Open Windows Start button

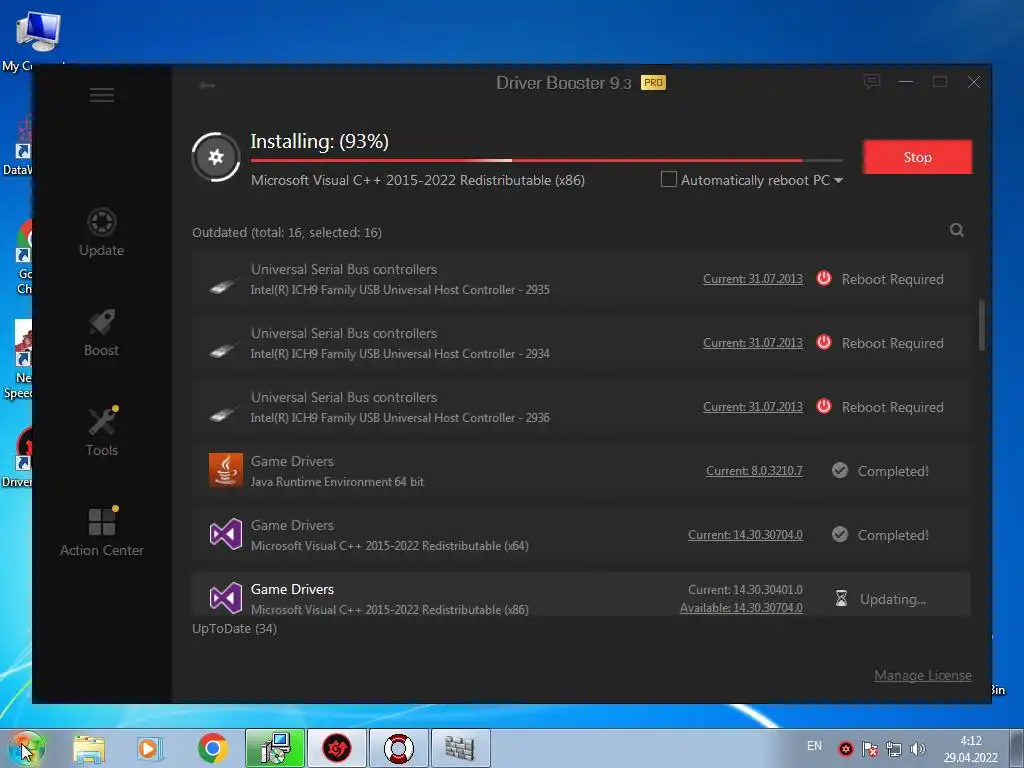[x=26, y=748]
